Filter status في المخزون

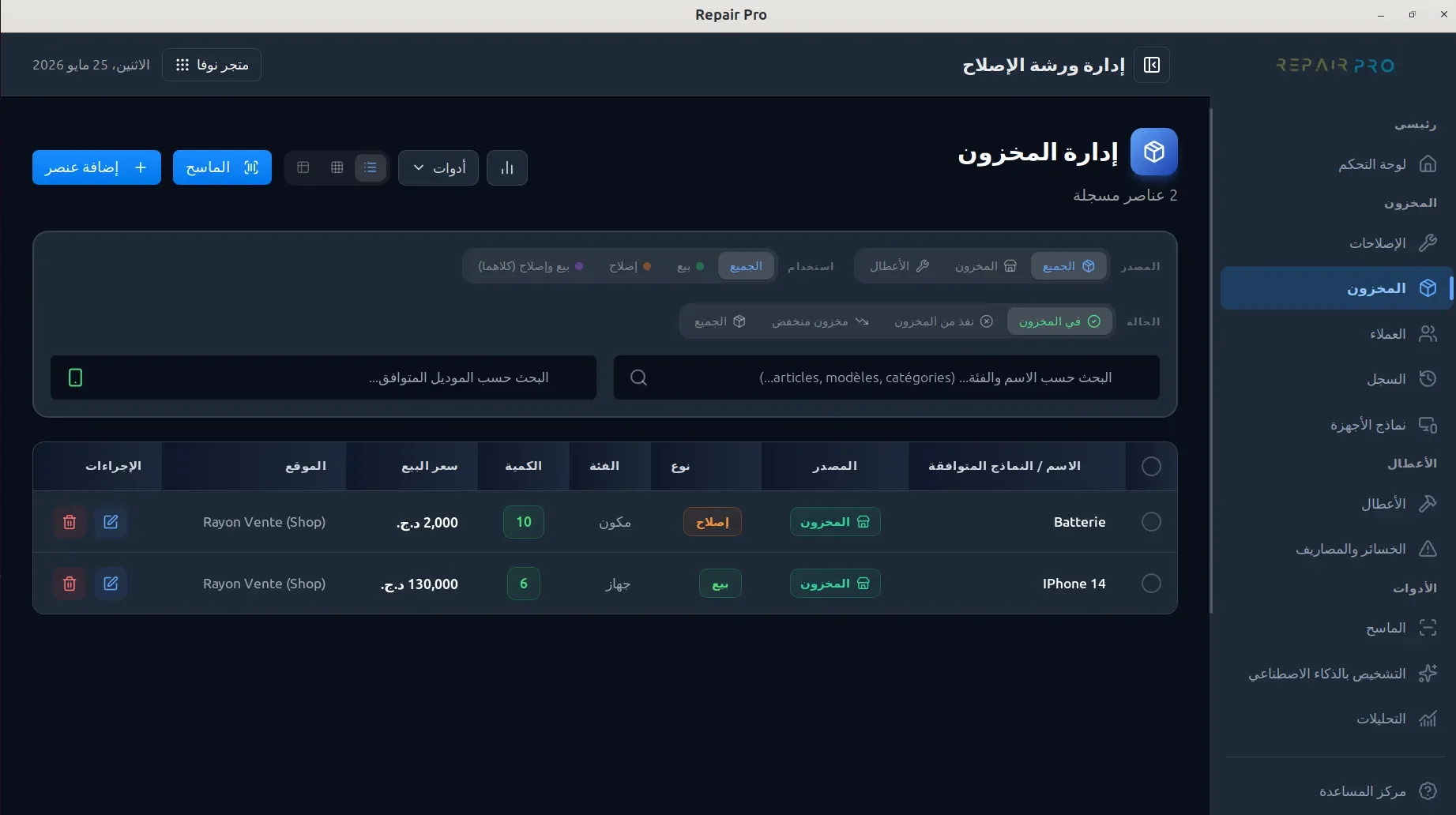(1059, 321)
